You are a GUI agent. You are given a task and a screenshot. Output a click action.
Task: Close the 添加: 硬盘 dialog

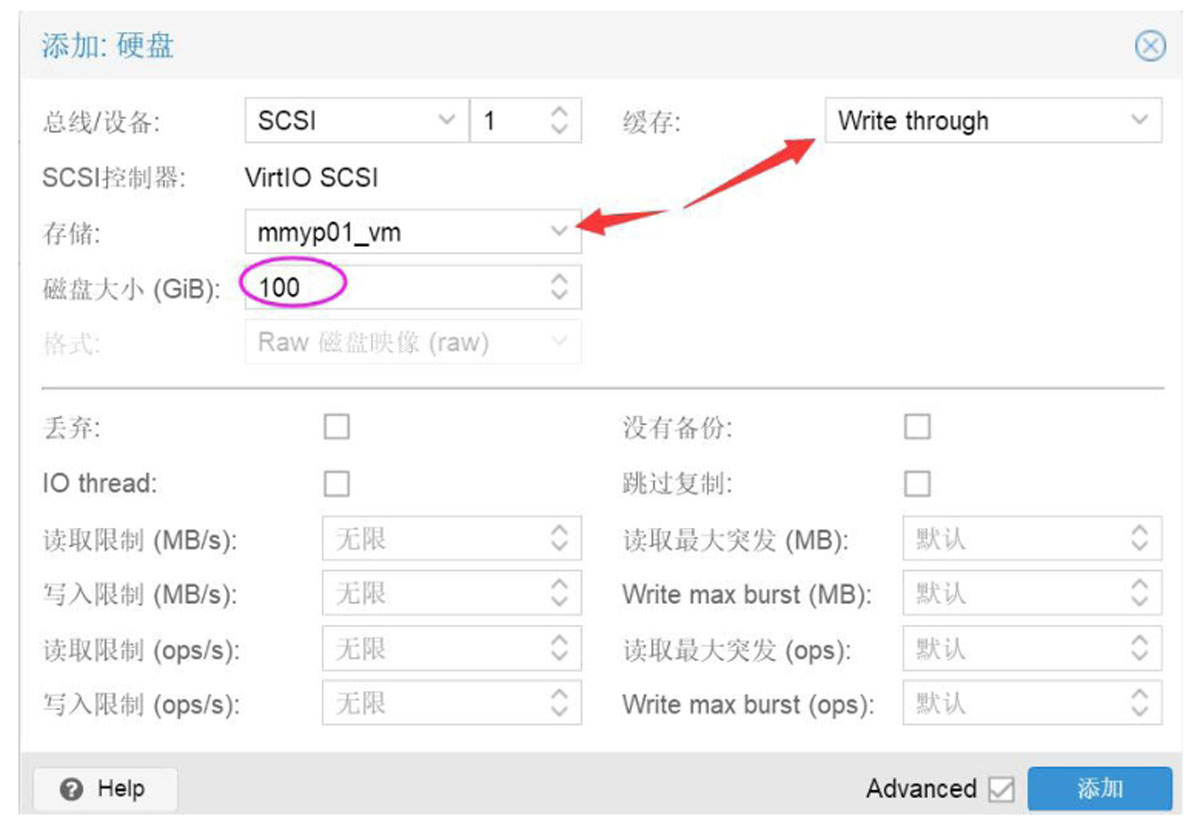[1151, 47]
